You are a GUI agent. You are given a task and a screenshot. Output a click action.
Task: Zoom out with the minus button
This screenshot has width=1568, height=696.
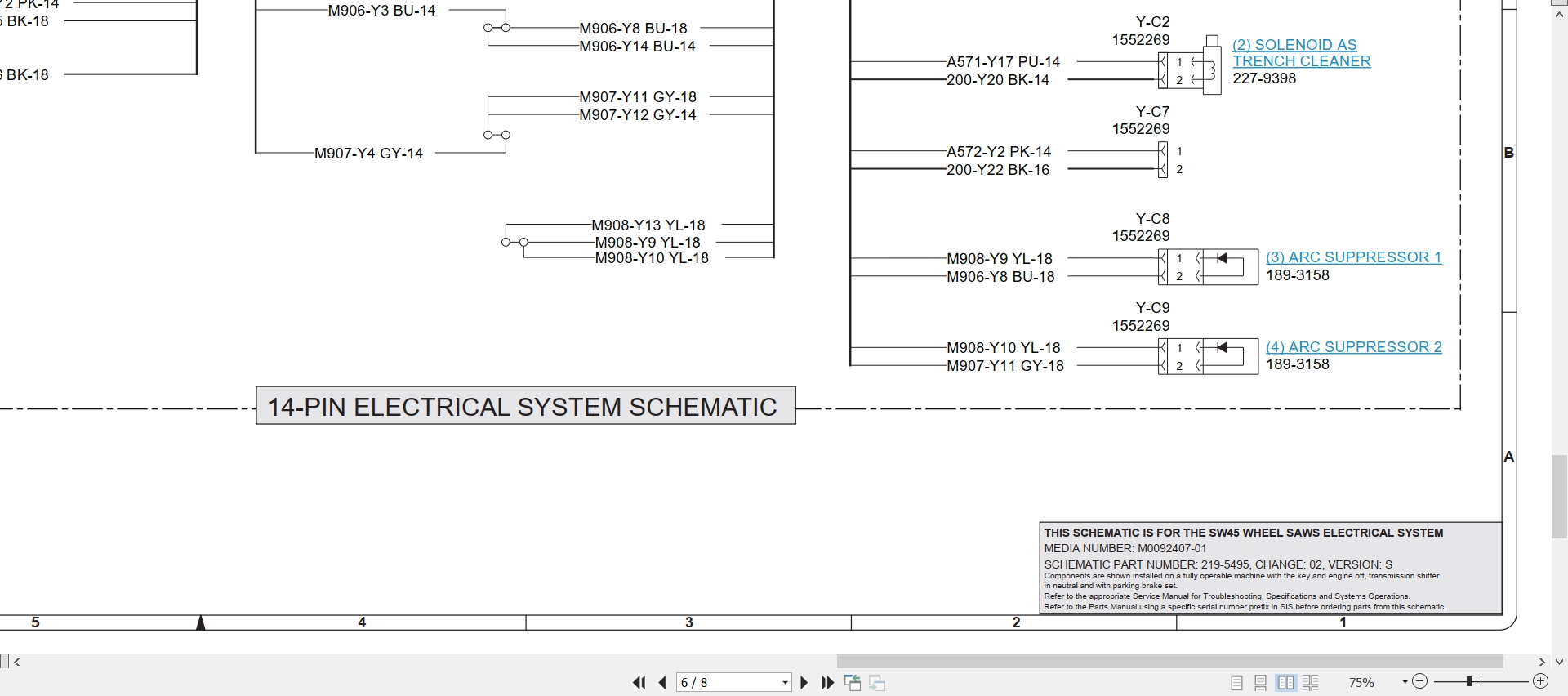[1419, 681]
